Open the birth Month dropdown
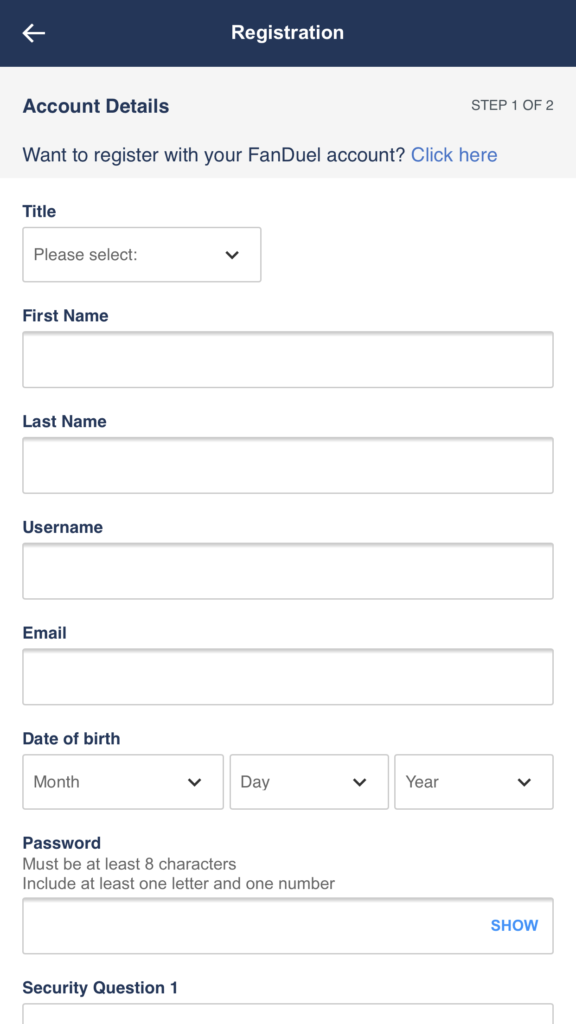Screen dimensions: 576x1024 click(x=110, y=782)
